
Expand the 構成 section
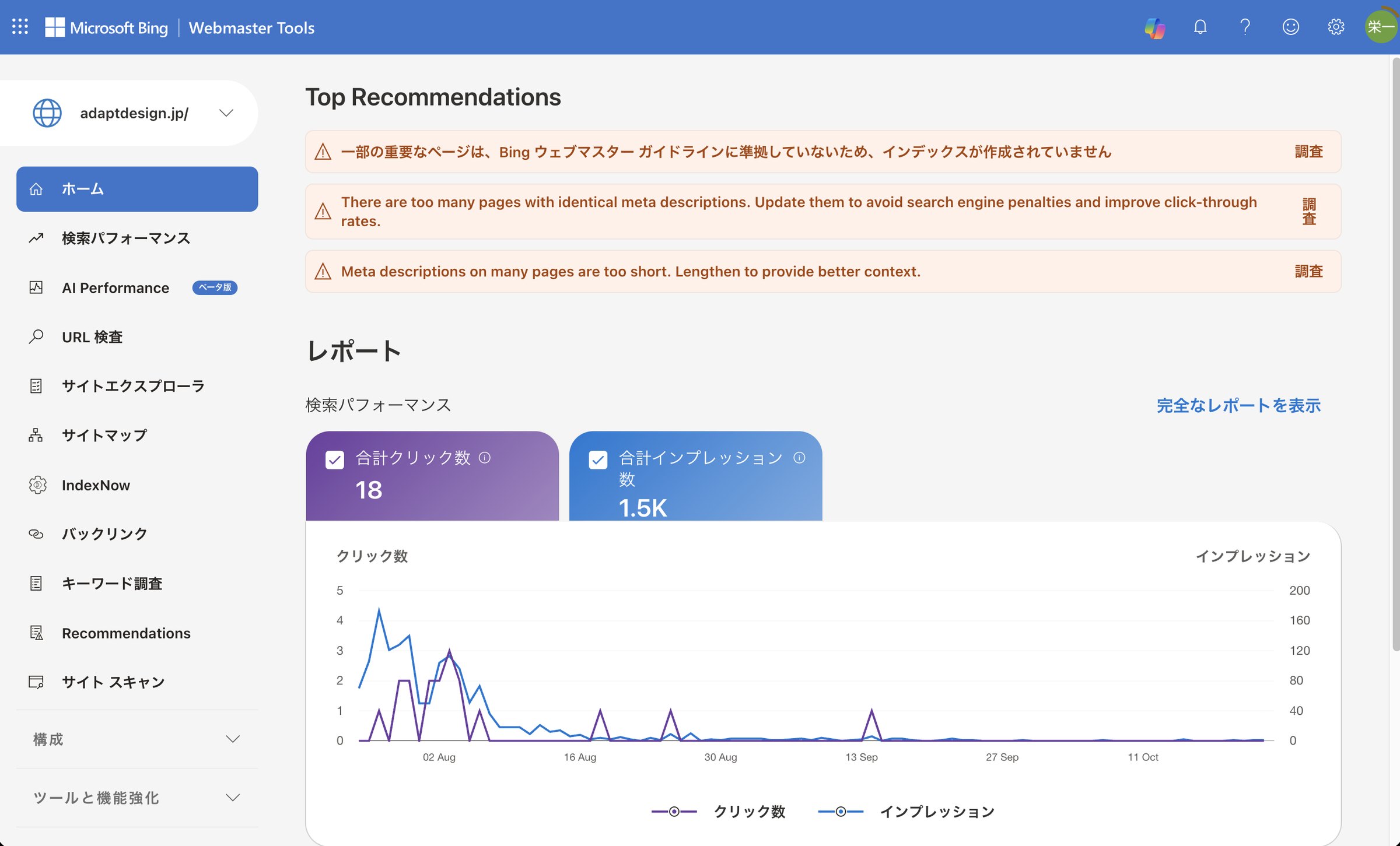click(137, 739)
